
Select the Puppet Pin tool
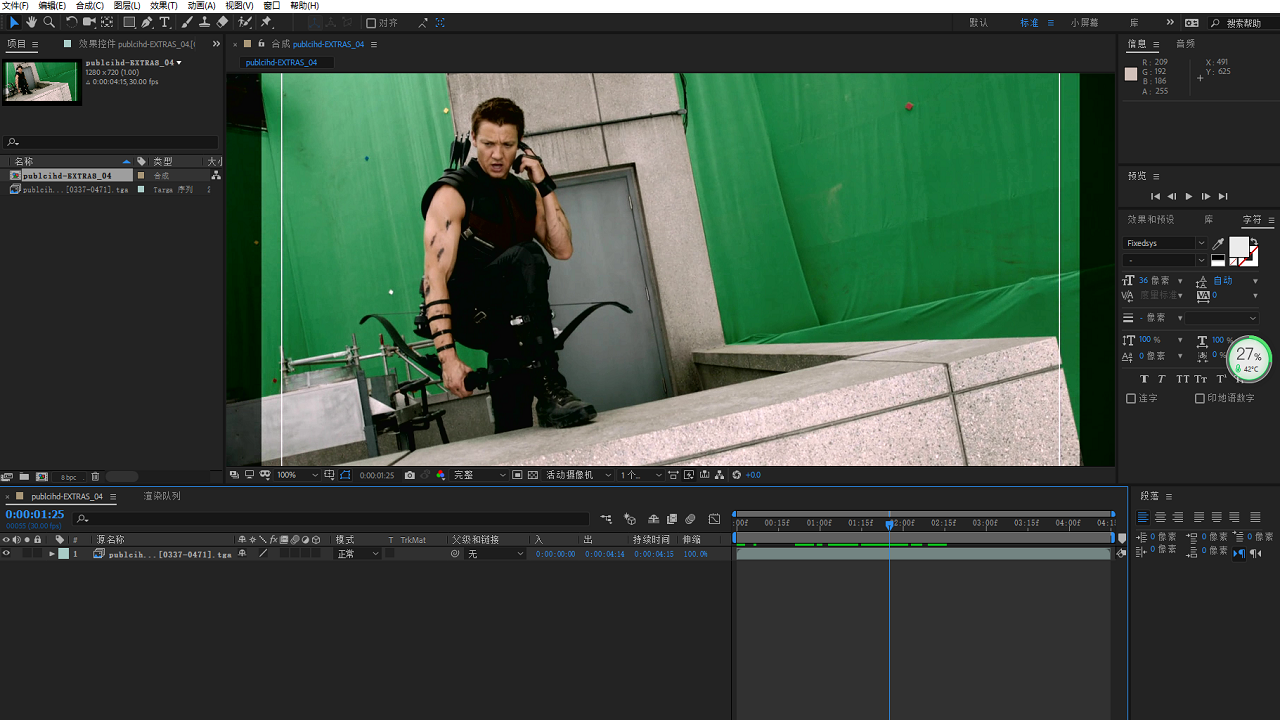[x=267, y=22]
